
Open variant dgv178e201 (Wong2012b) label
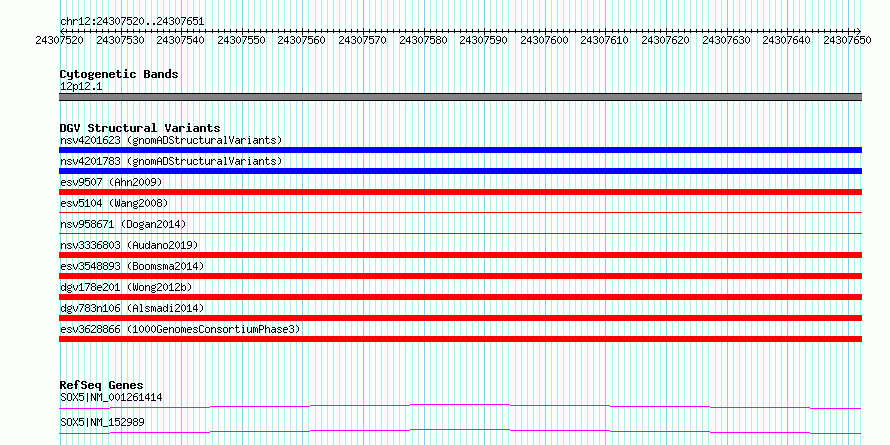(x=126, y=287)
